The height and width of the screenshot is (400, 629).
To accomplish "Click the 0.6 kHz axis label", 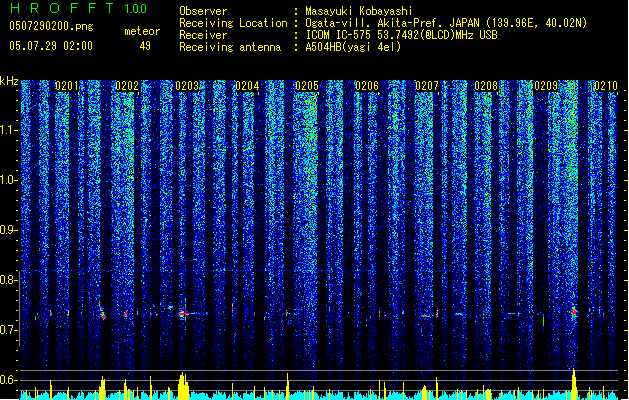I will 9,380.
